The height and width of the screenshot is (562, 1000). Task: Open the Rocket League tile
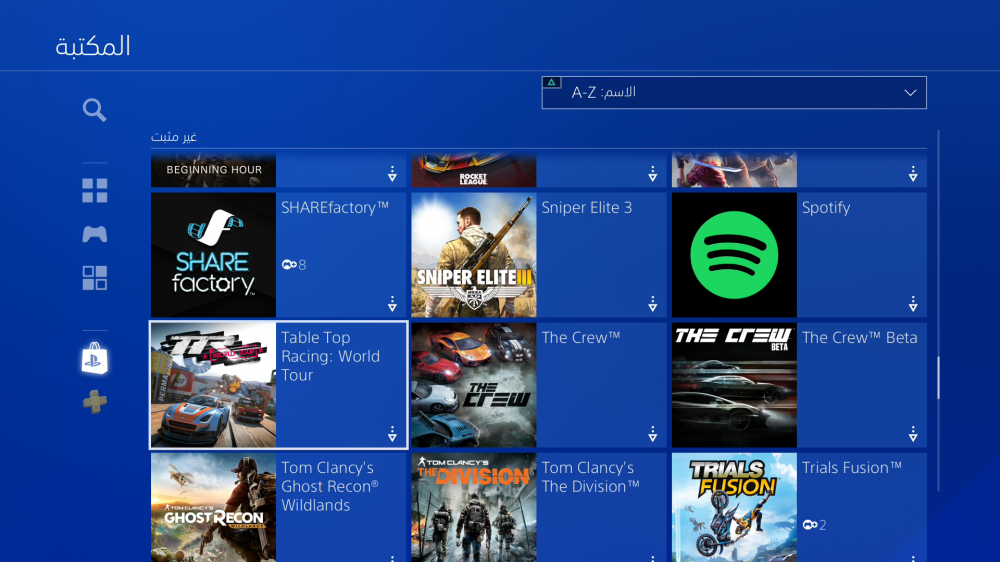474,171
